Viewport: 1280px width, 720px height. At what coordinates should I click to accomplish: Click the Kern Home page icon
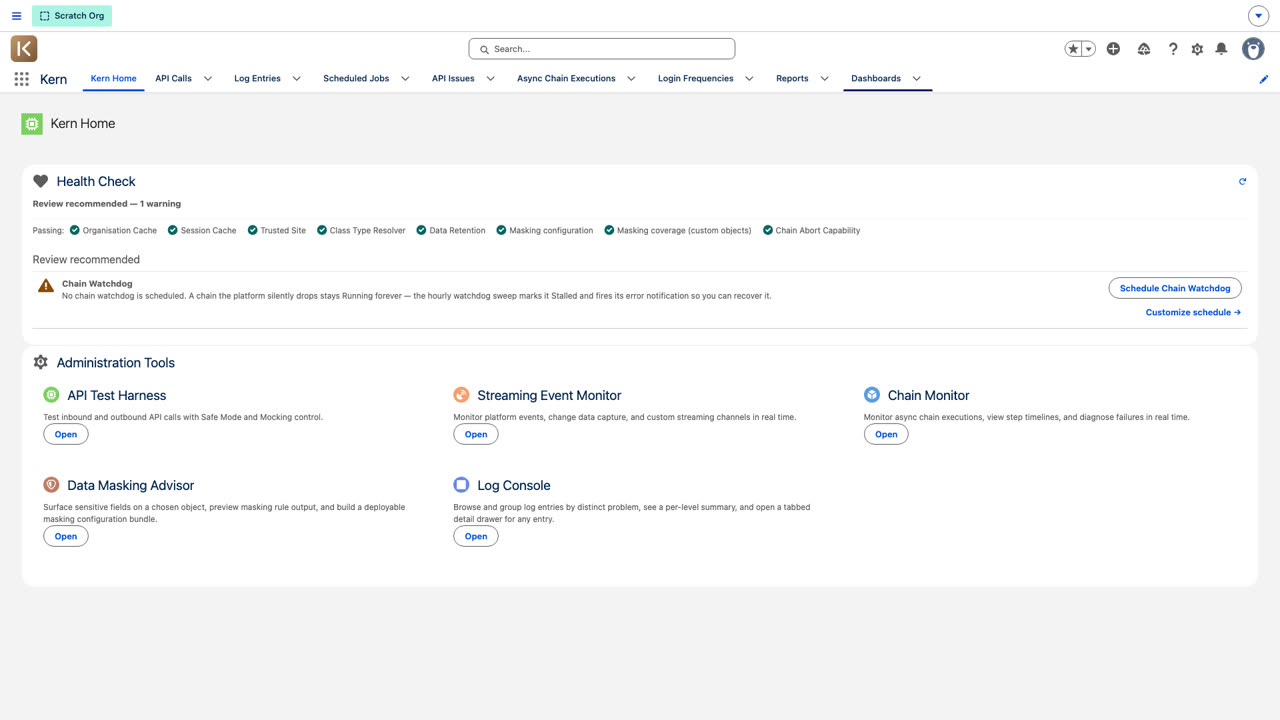(32, 124)
